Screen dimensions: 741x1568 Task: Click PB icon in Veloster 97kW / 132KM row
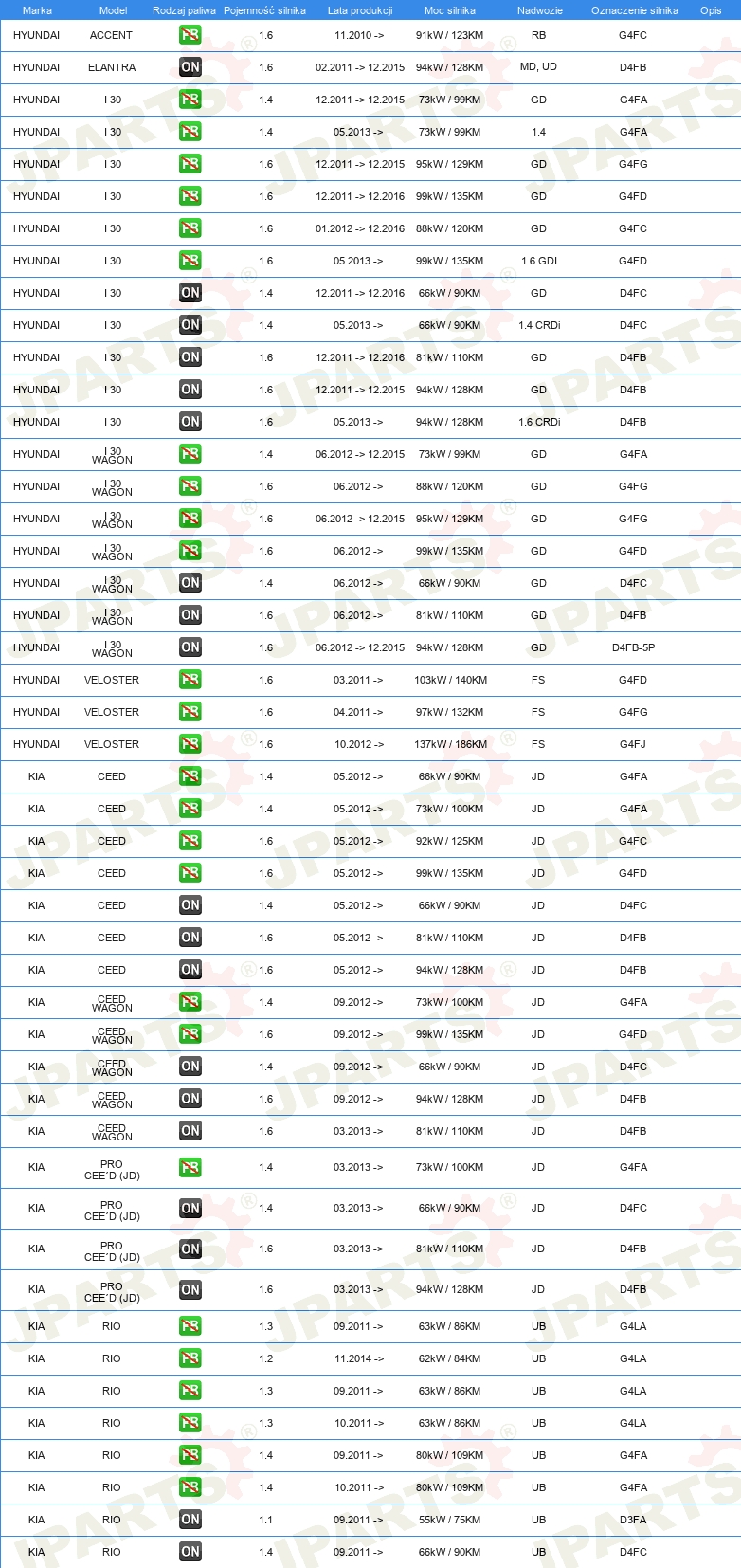click(190, 712)
